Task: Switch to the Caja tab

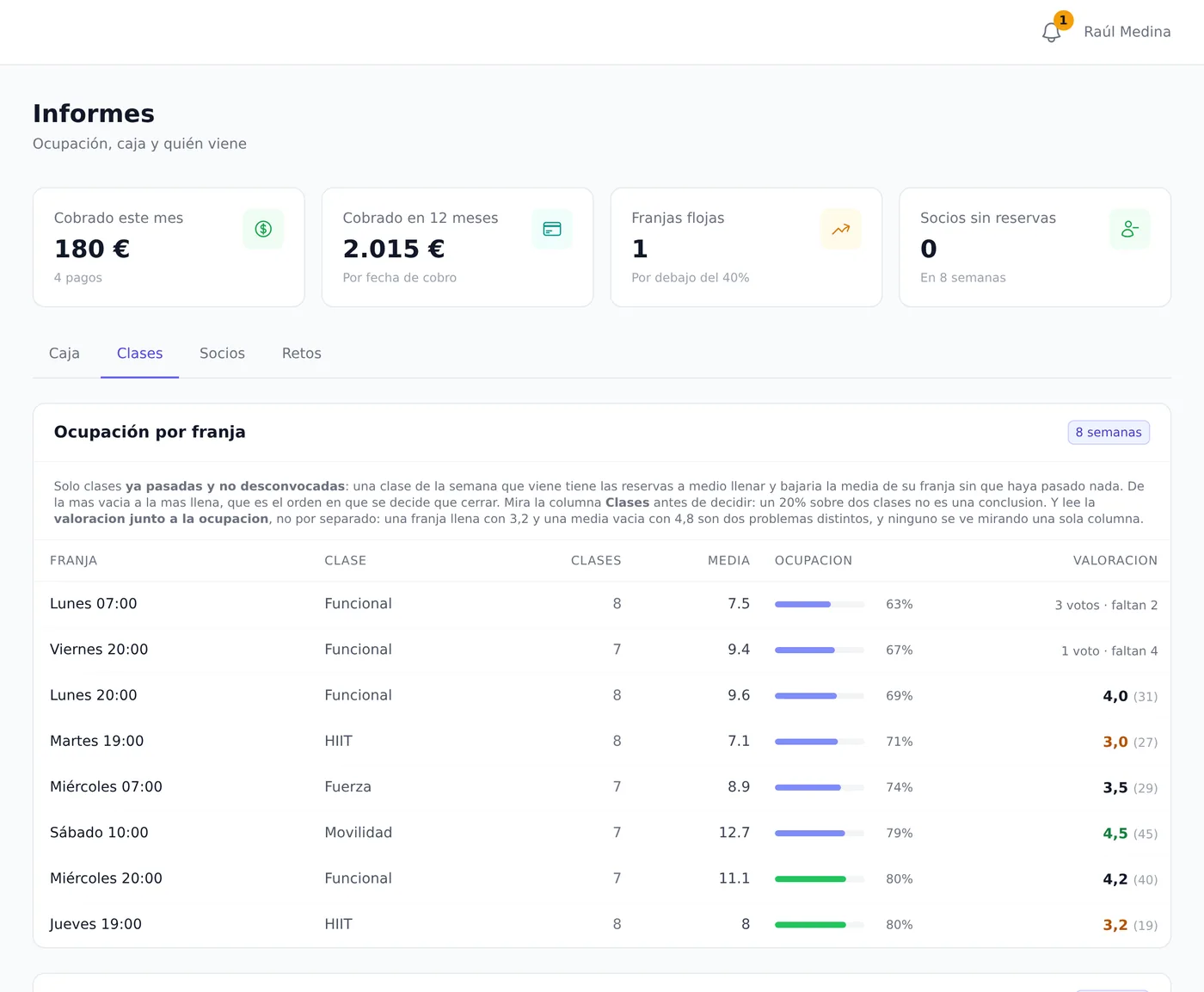Action: pos(64,354)
